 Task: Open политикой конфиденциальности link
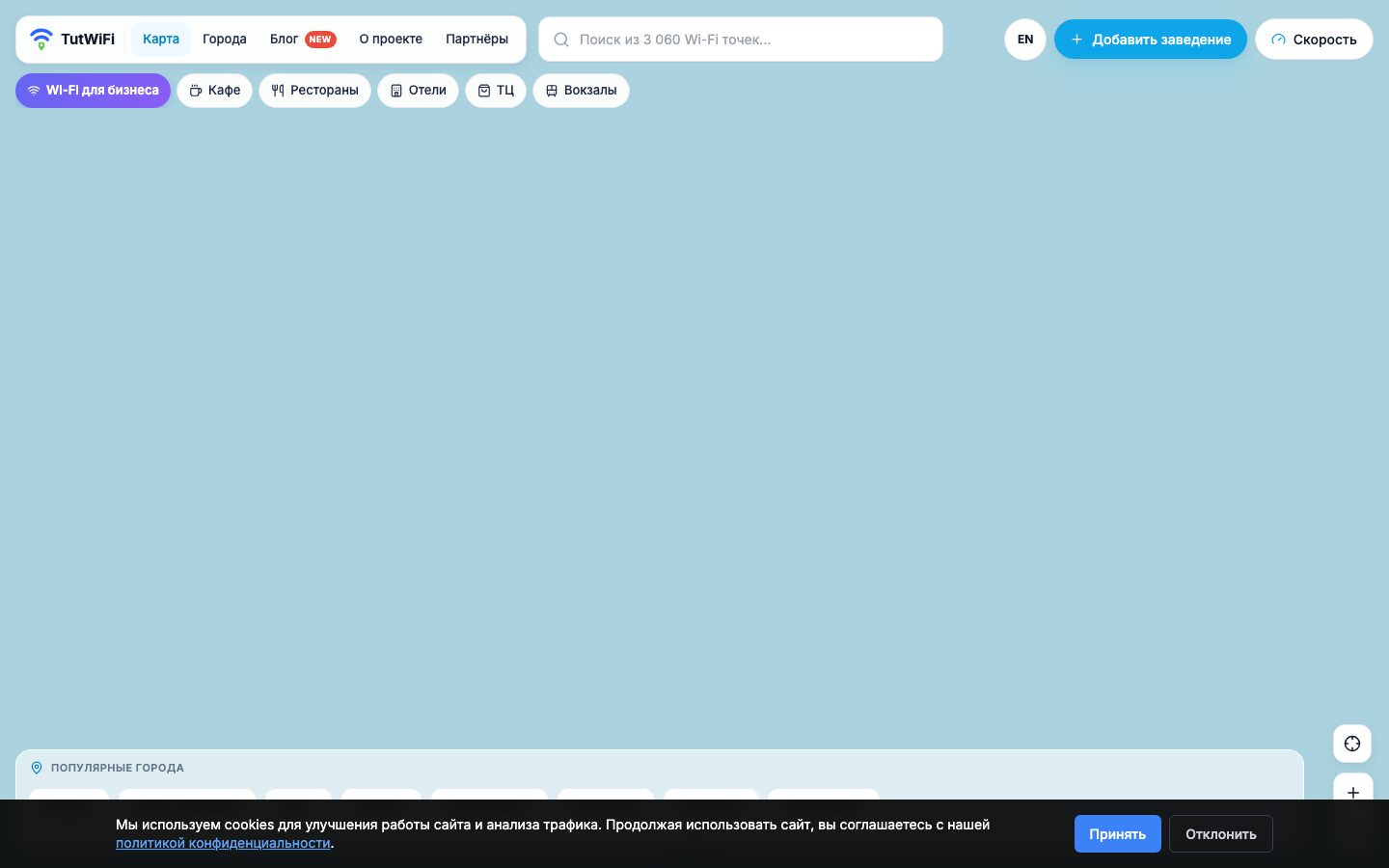[223, 843]
